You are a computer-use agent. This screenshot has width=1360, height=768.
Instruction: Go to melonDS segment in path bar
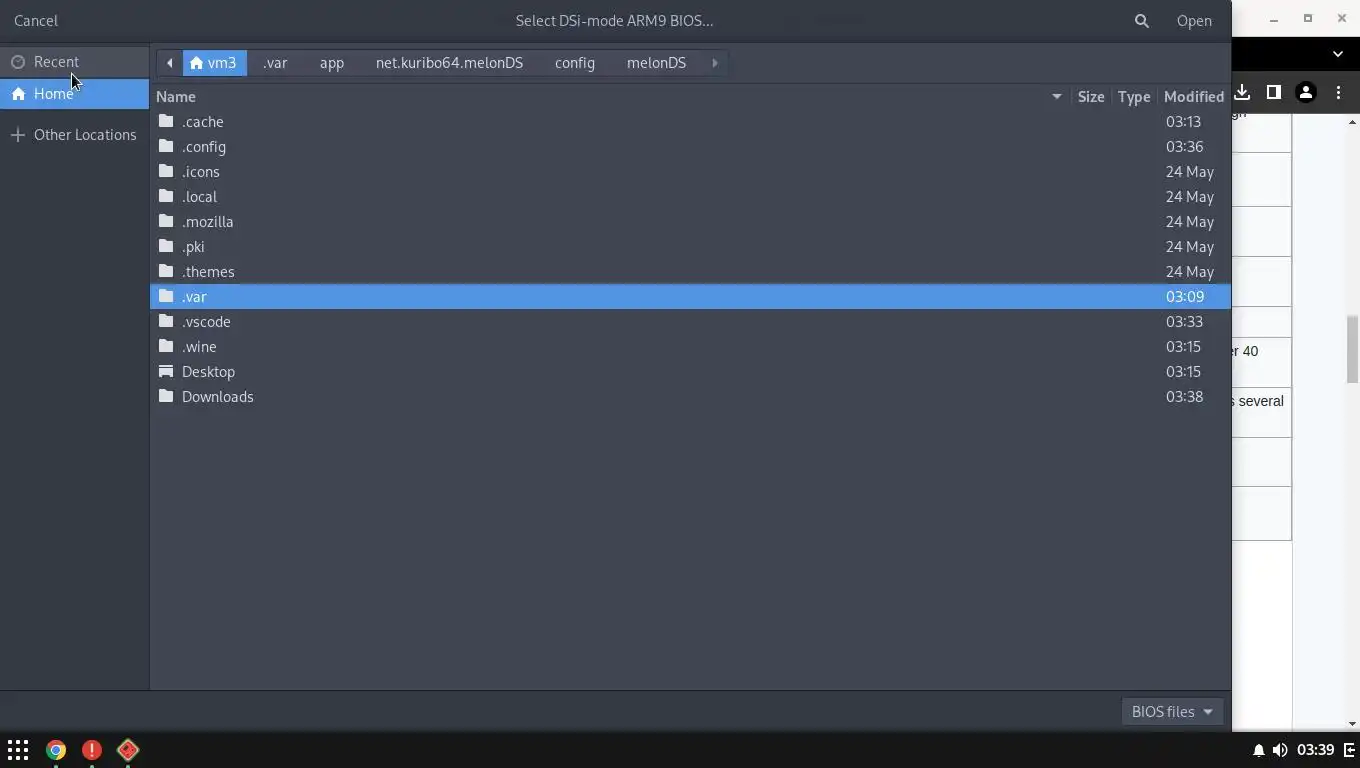656,63
